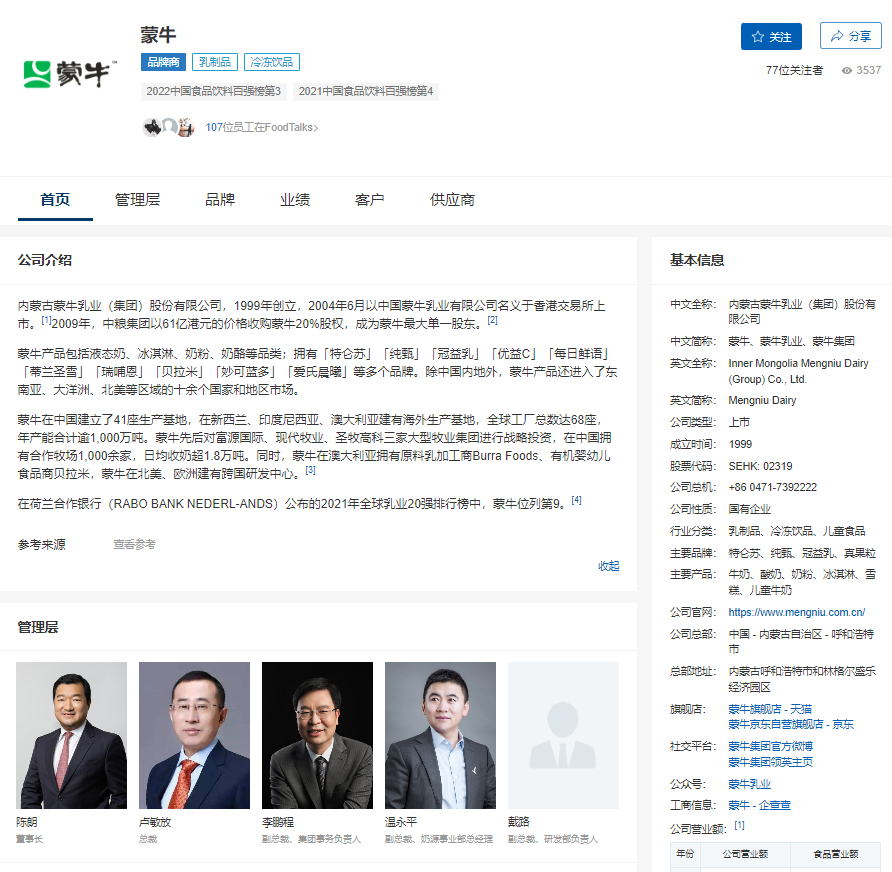Image resolution: width=892 pixels, height=872 pixels.
Task: Click the employee avatars group
Action: (x=168, y=127)
